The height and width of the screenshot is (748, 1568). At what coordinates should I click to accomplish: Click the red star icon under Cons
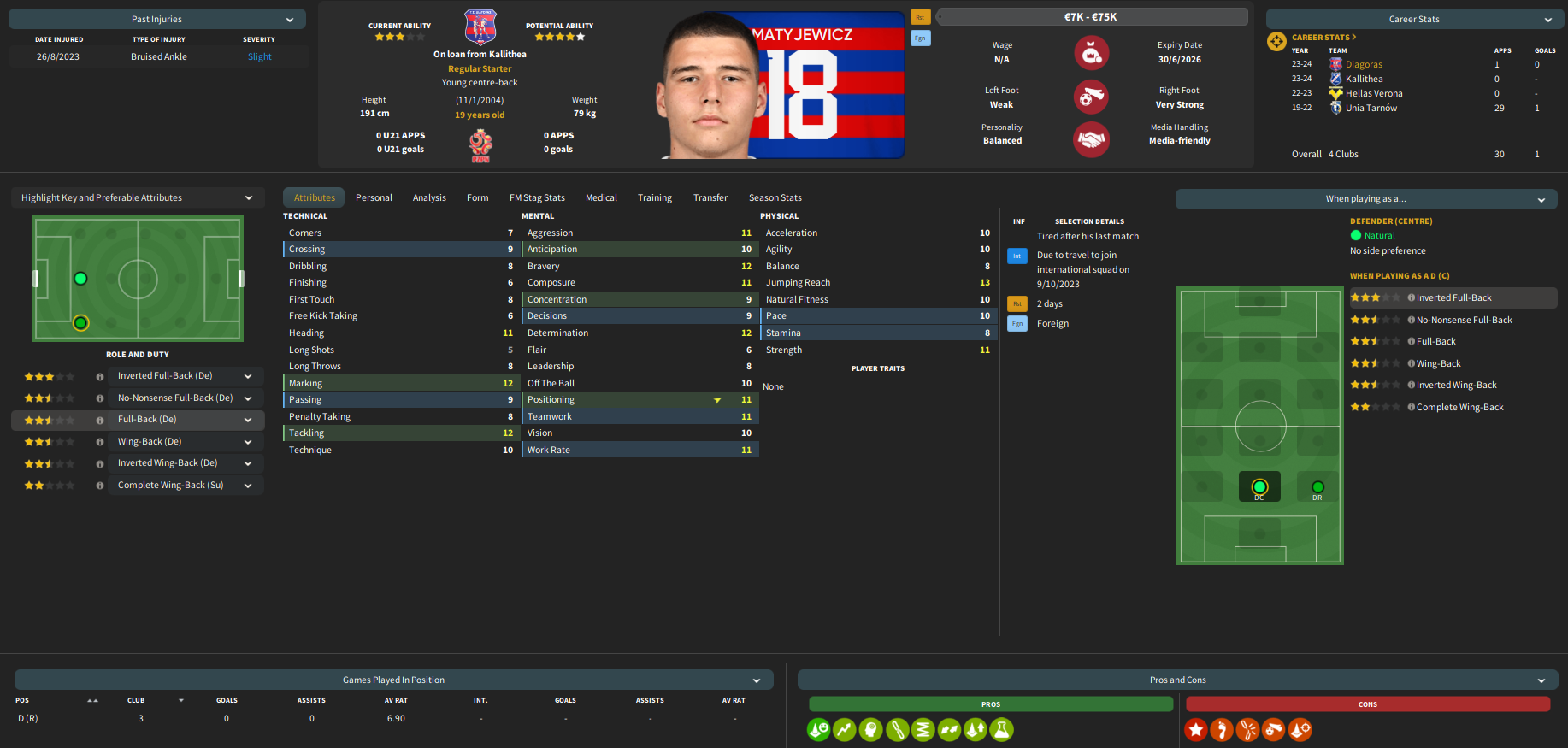[x=1195, y=729]
